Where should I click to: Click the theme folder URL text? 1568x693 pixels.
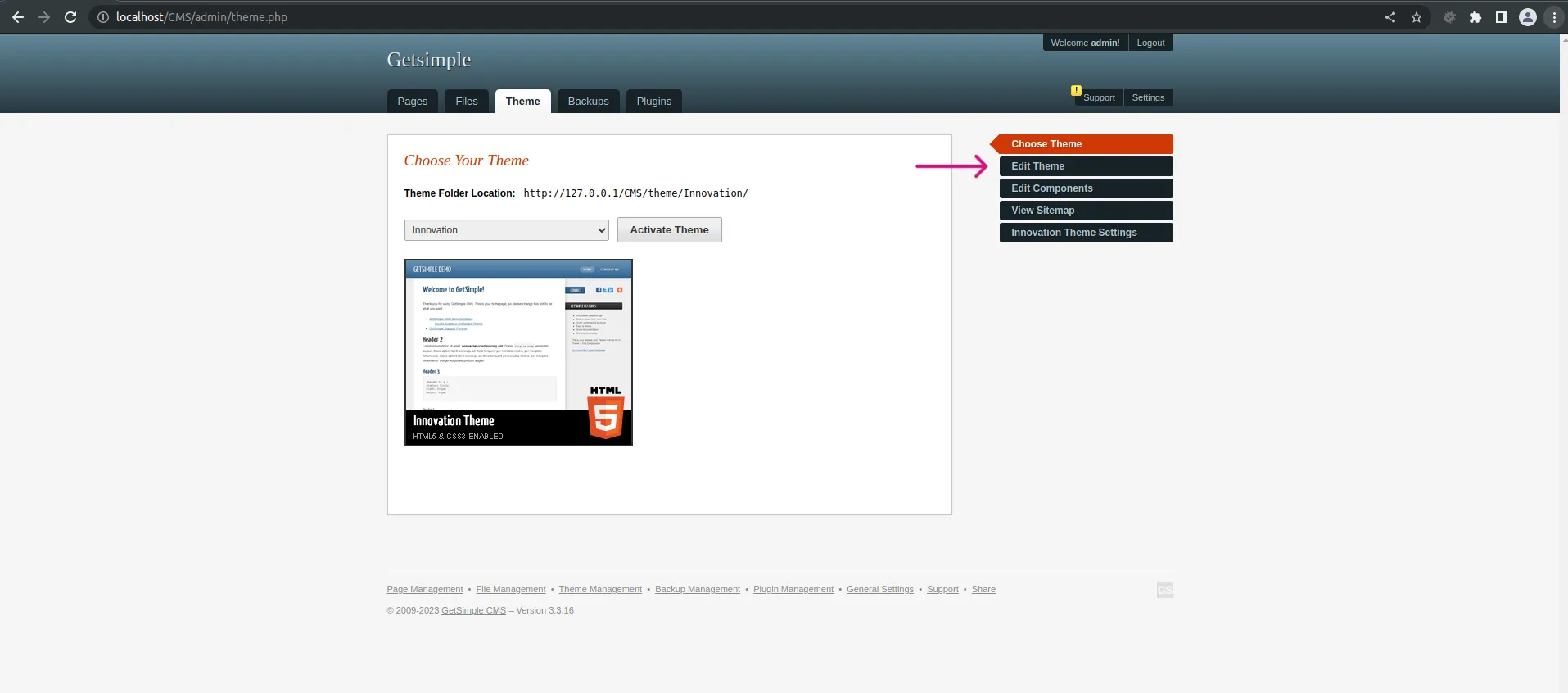[x=635, y=193]
